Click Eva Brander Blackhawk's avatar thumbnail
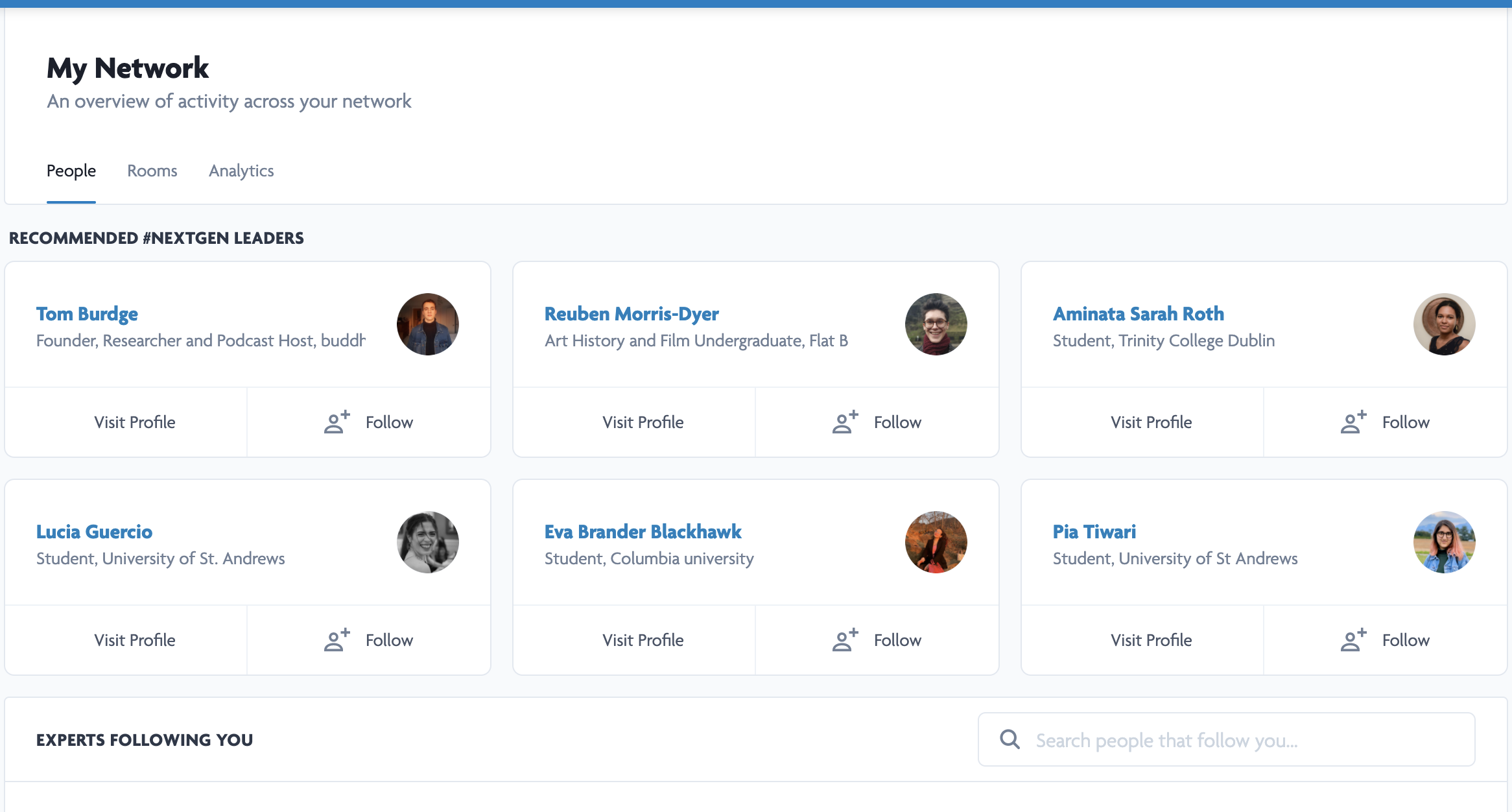 pos(936,542)
